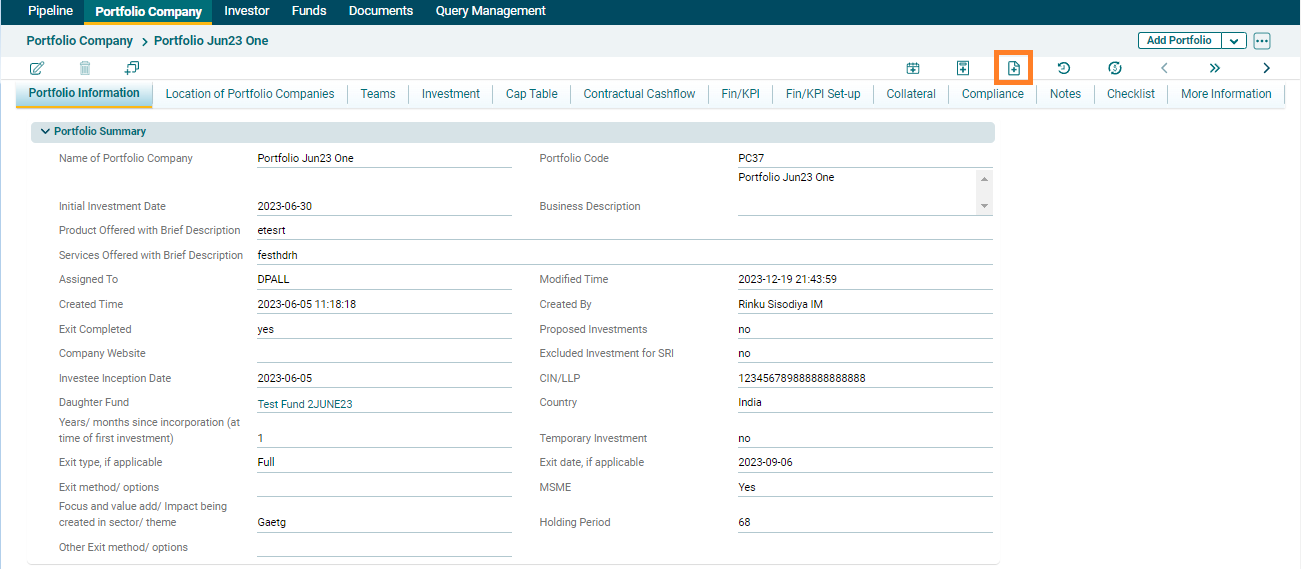
Task: Open the history clock icon
Action: 1064,68
